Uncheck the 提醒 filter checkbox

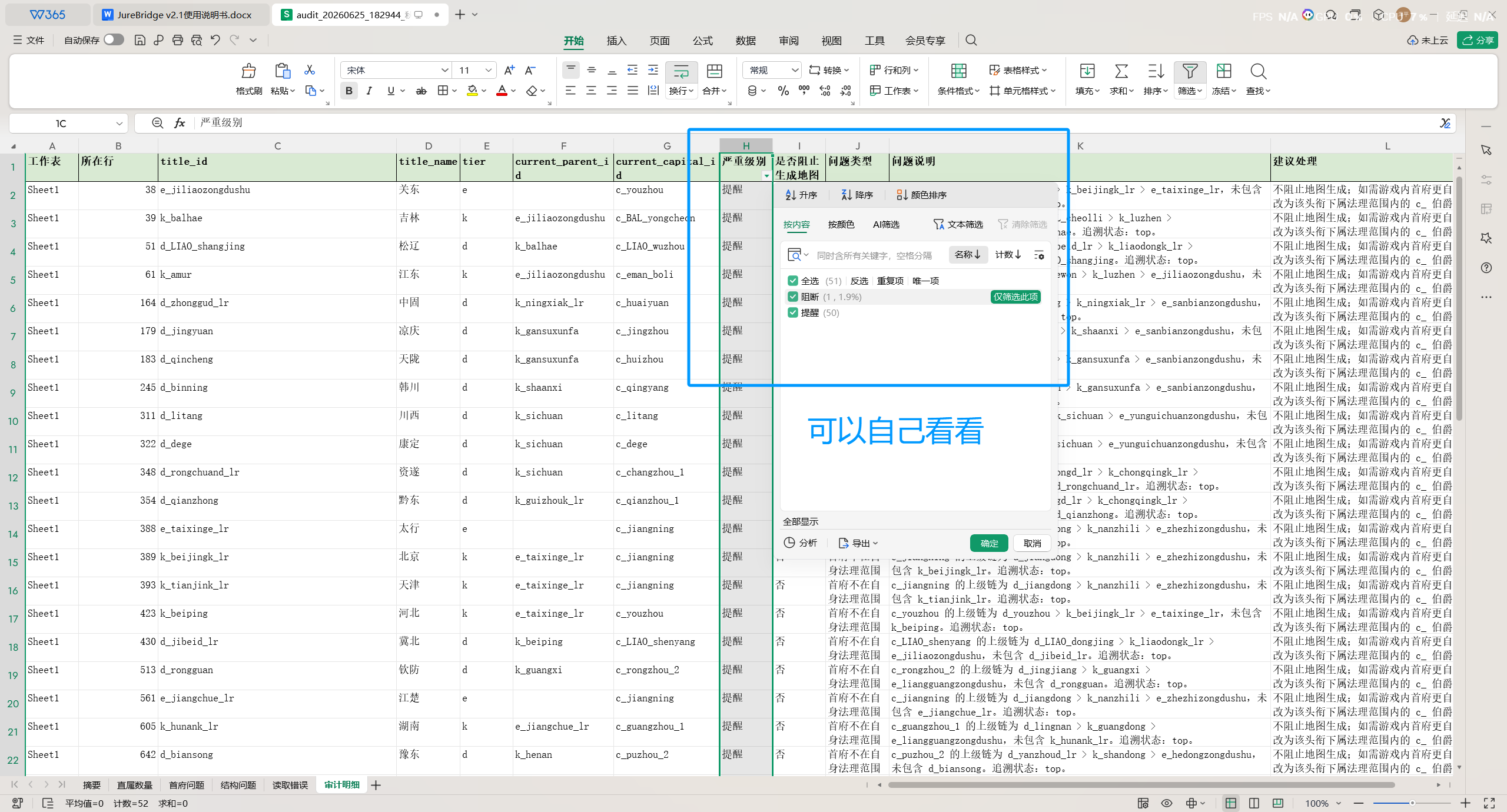pos(792,312)
